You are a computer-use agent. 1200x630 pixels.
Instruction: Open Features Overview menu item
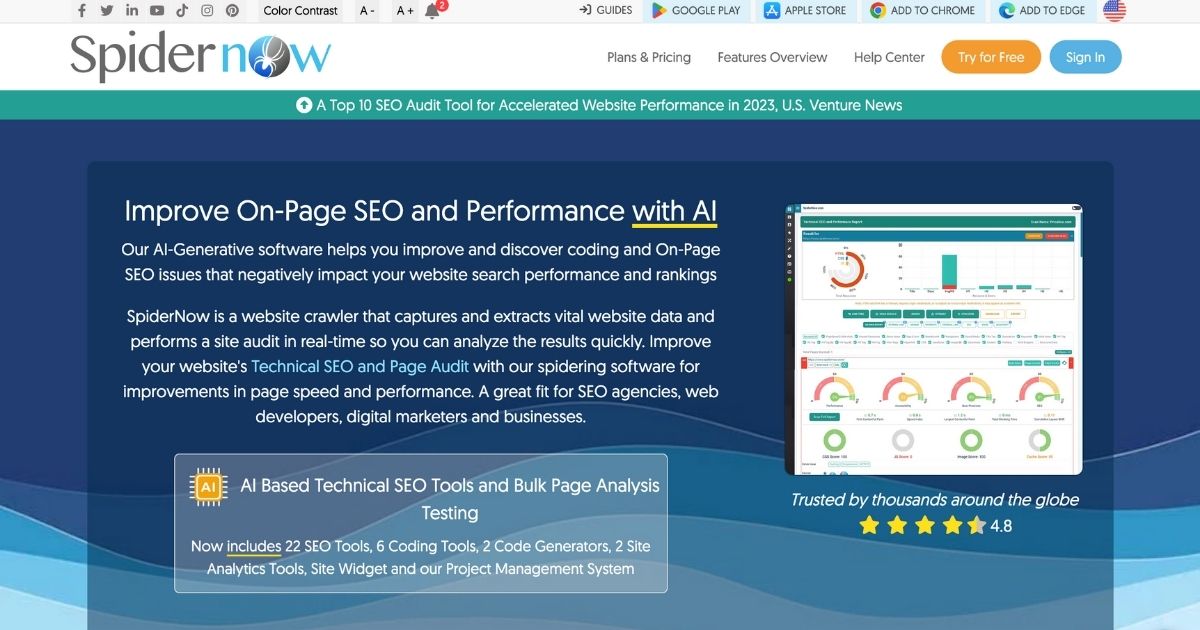point(772,57)
